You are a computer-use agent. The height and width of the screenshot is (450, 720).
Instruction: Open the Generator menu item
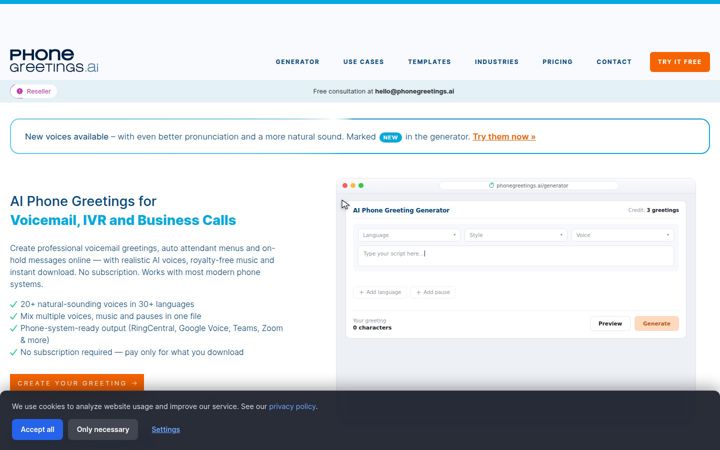298,62
